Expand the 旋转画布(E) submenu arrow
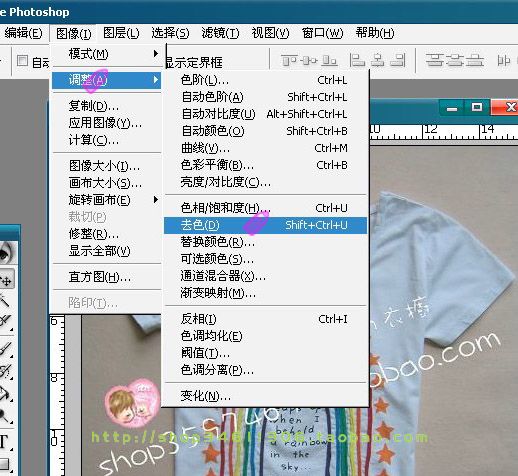This screenshot has width=518, height=476. (156, 200)
